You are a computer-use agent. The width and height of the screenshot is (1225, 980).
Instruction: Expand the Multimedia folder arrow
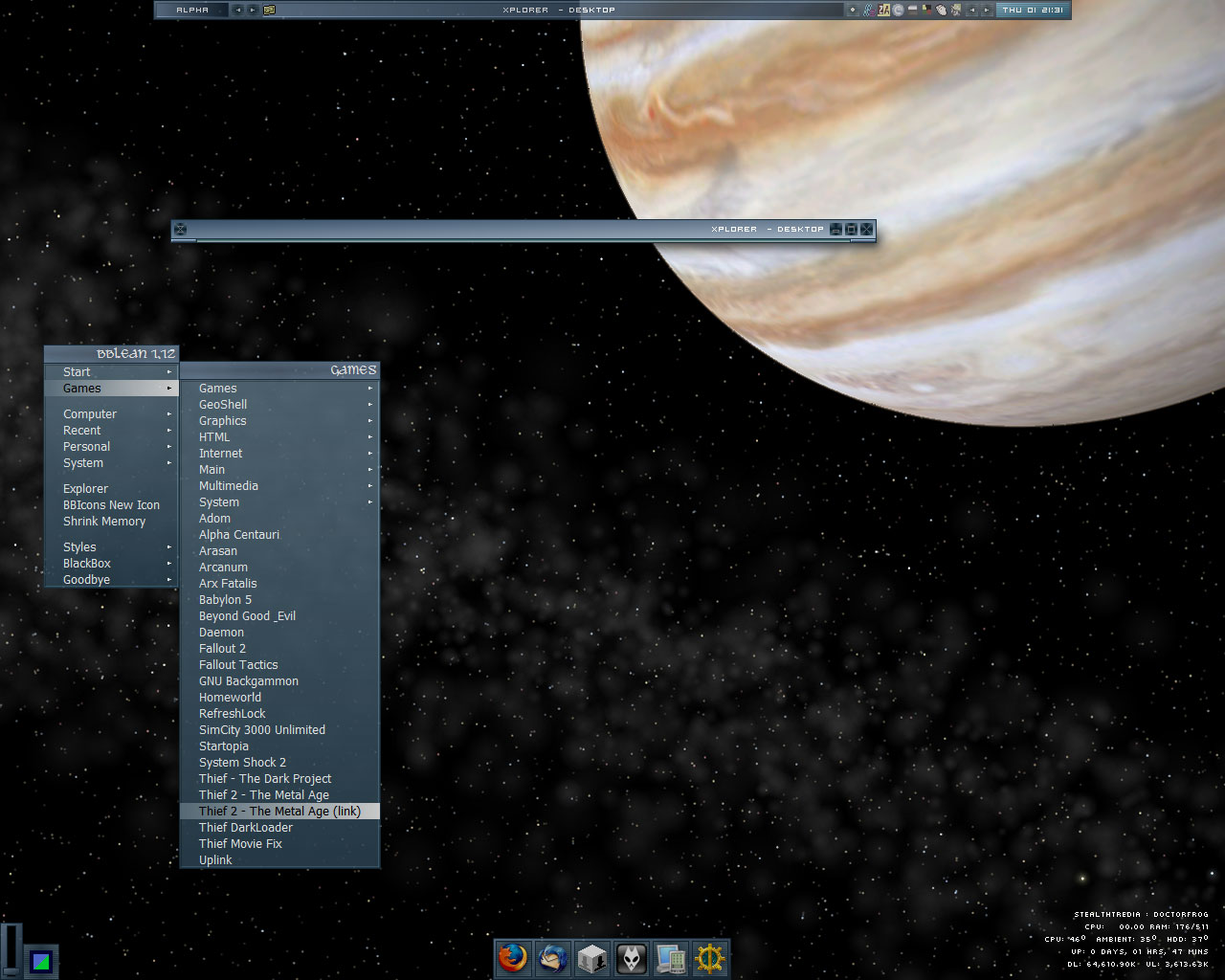370,486
